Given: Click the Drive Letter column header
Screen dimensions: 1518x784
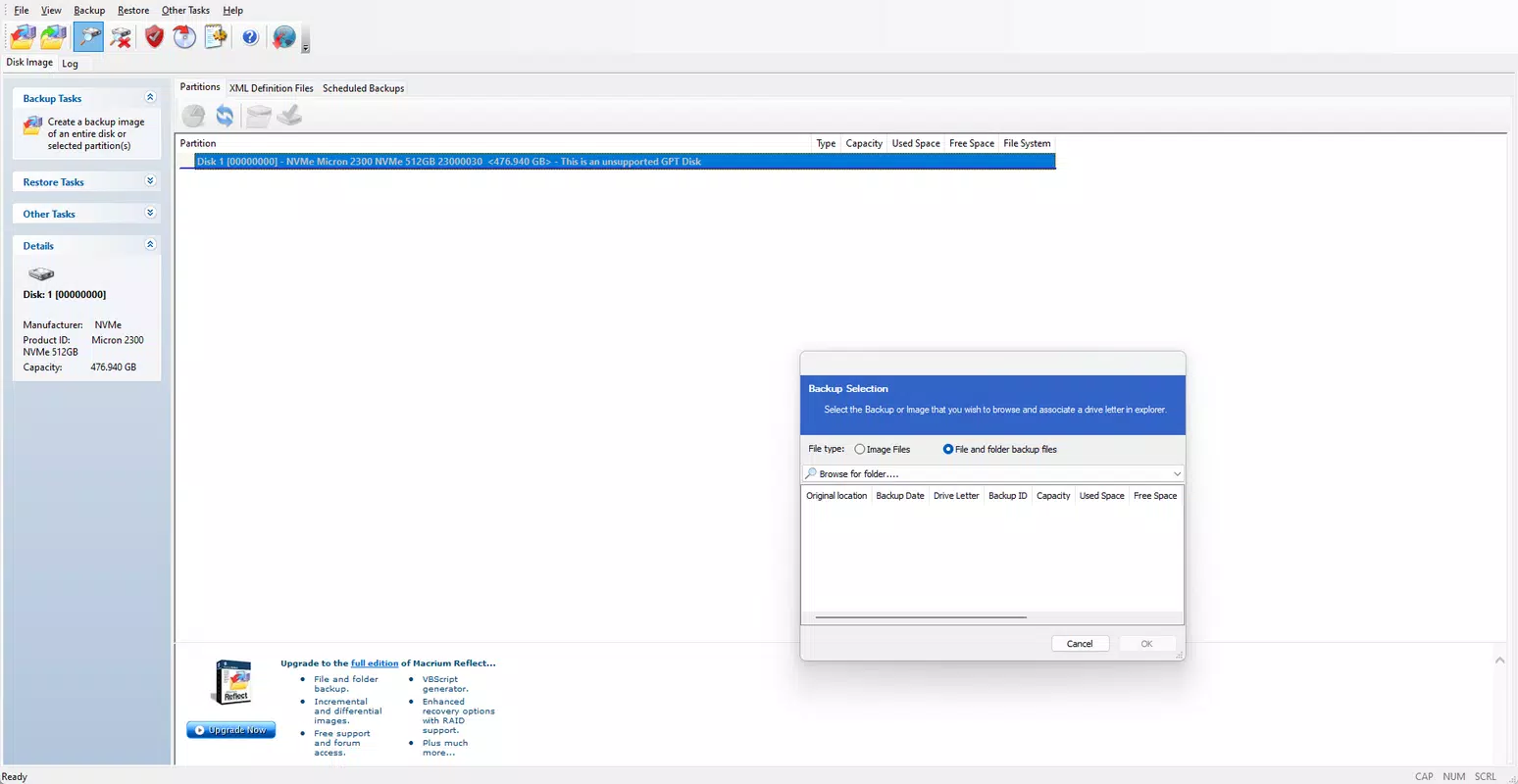Looking at the screenshot, I should click(956, 496).
